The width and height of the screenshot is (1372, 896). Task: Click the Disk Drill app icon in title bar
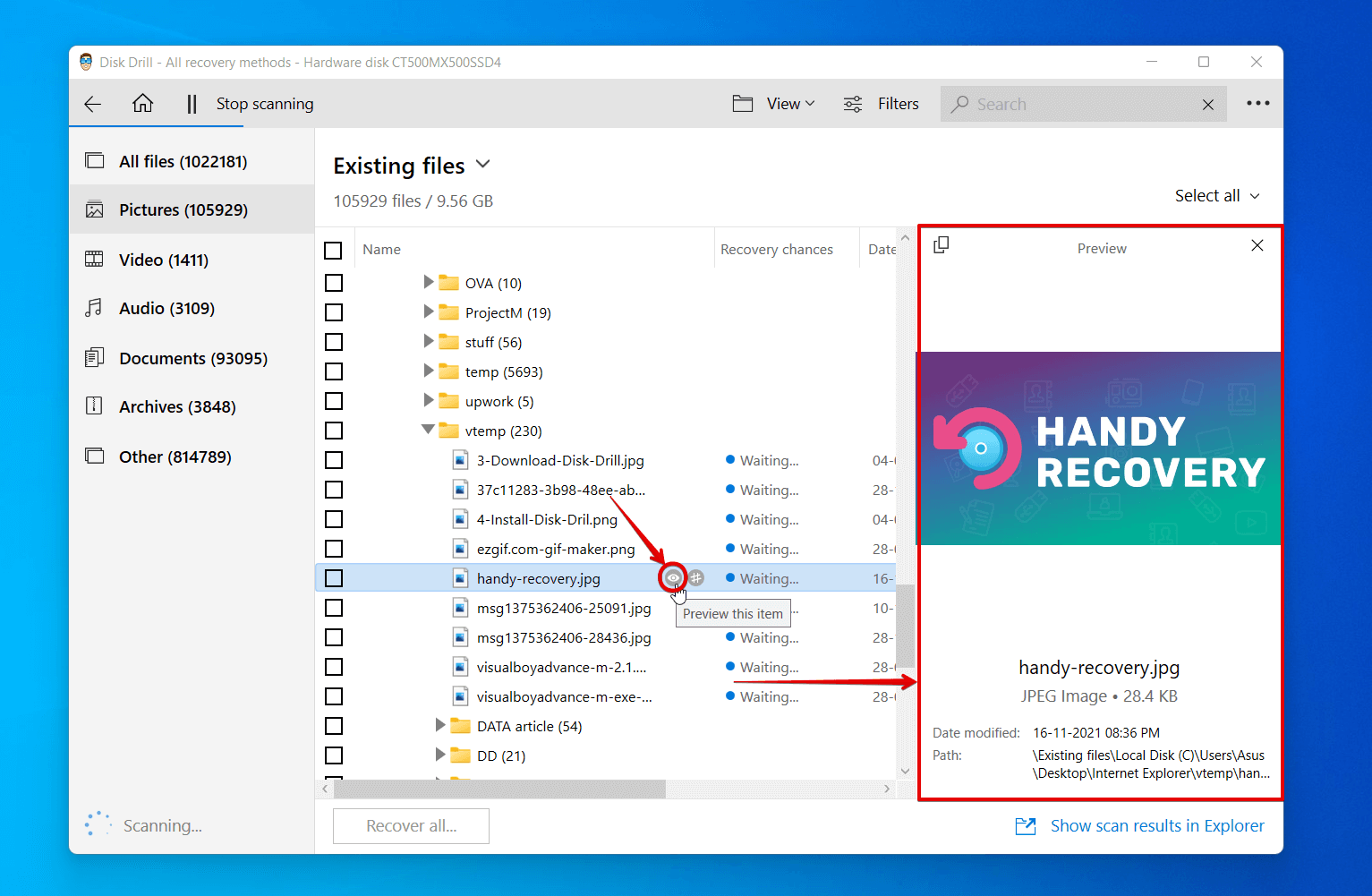86,62
